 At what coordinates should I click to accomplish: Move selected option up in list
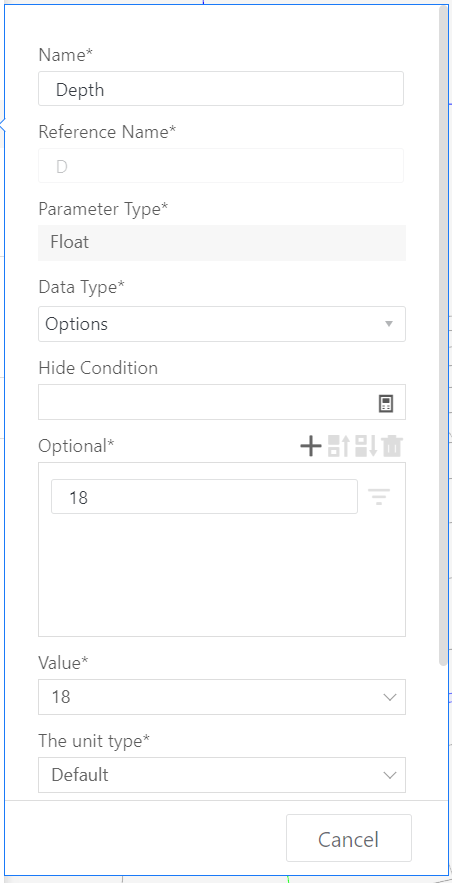(338, 446)
